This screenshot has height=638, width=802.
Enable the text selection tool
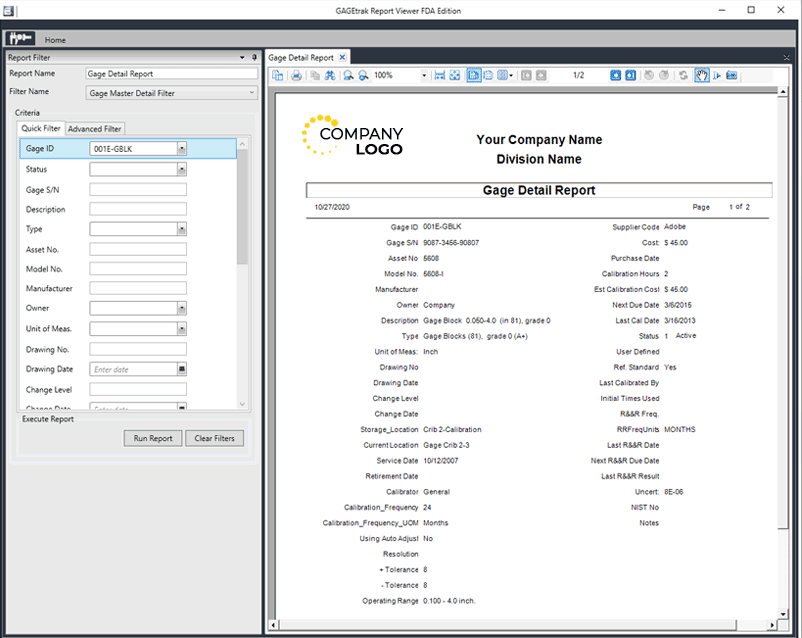pos(717,75)
